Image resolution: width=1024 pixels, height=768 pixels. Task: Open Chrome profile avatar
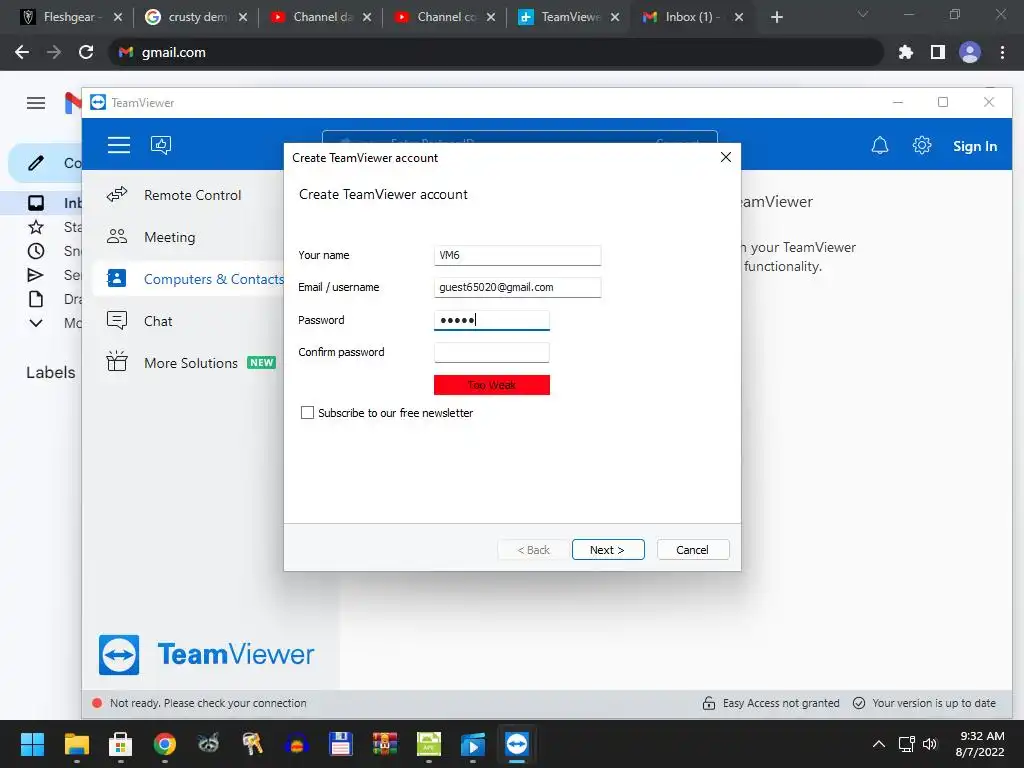pos(970,52)
